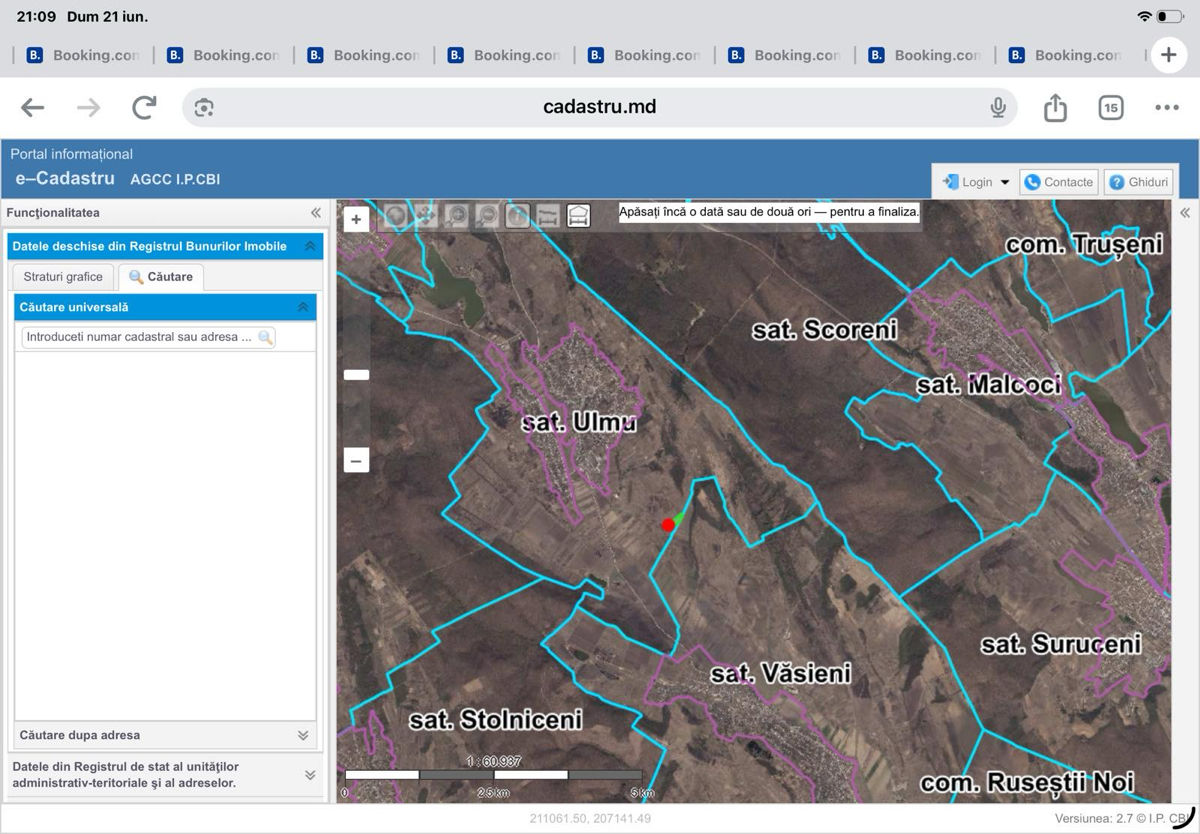This screenshot has width=1200, height=834.
Task: Select the zoom-in magnifier map tool
Action: pyautogui.click(x=457, y=215)
